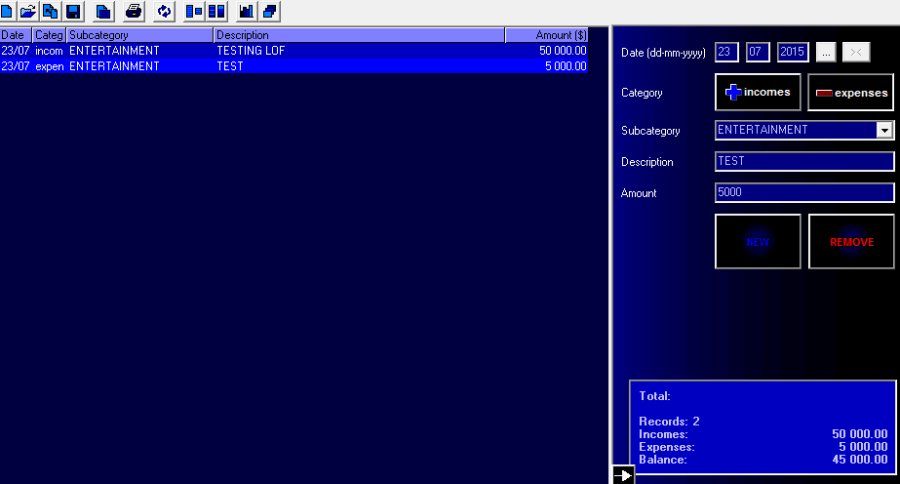Click the red REMOVE button

coord(851,242)
